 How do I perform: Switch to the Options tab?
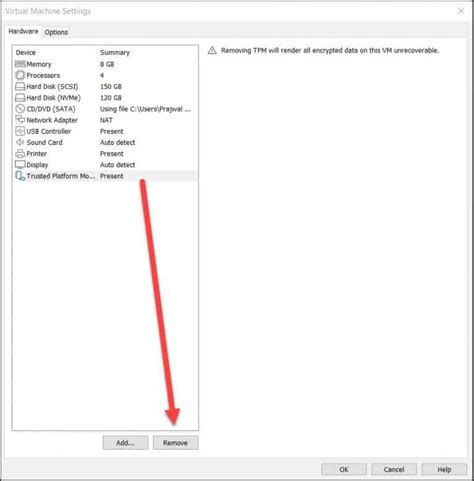pos(56,32)
